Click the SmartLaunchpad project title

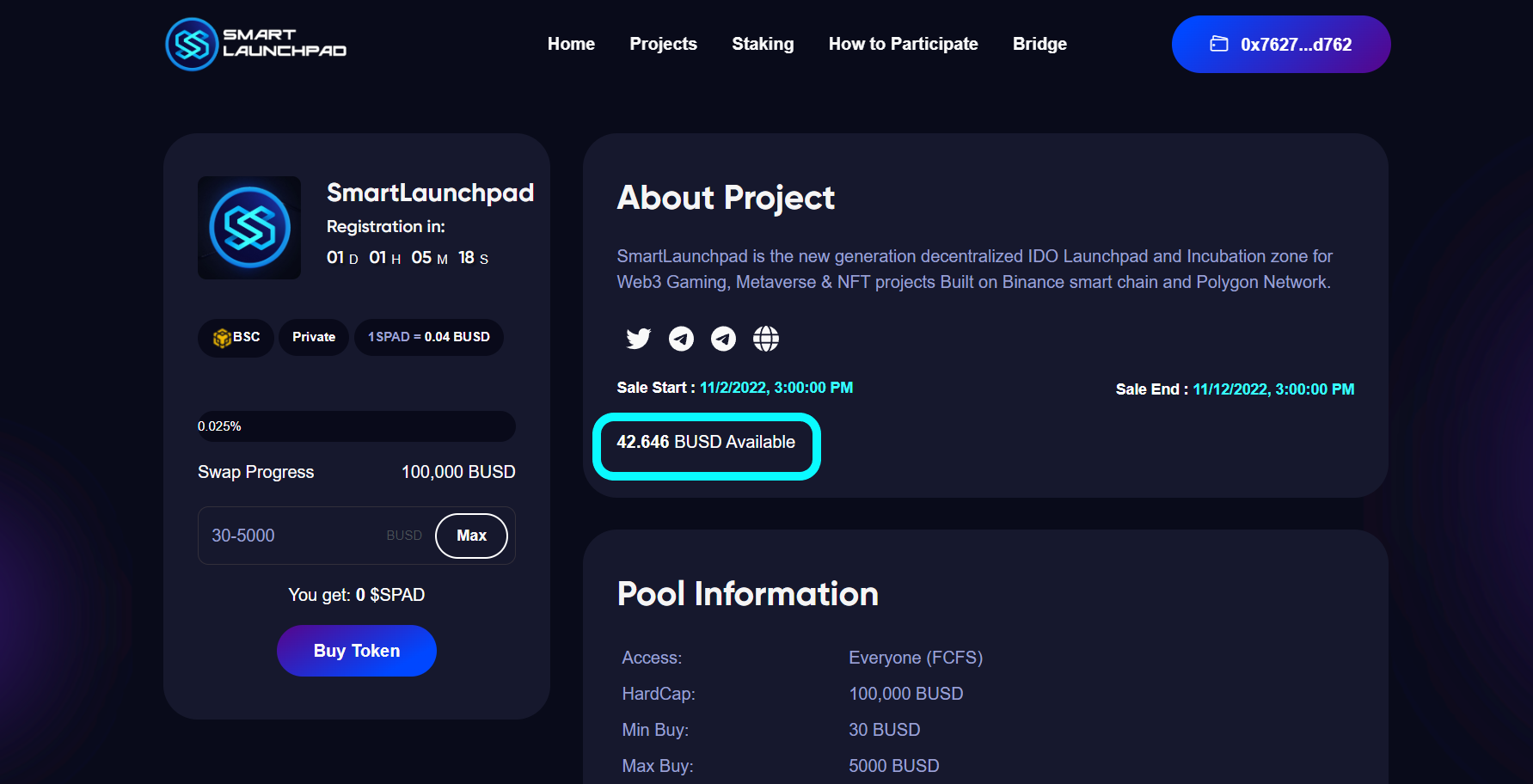tap(430, 193)
